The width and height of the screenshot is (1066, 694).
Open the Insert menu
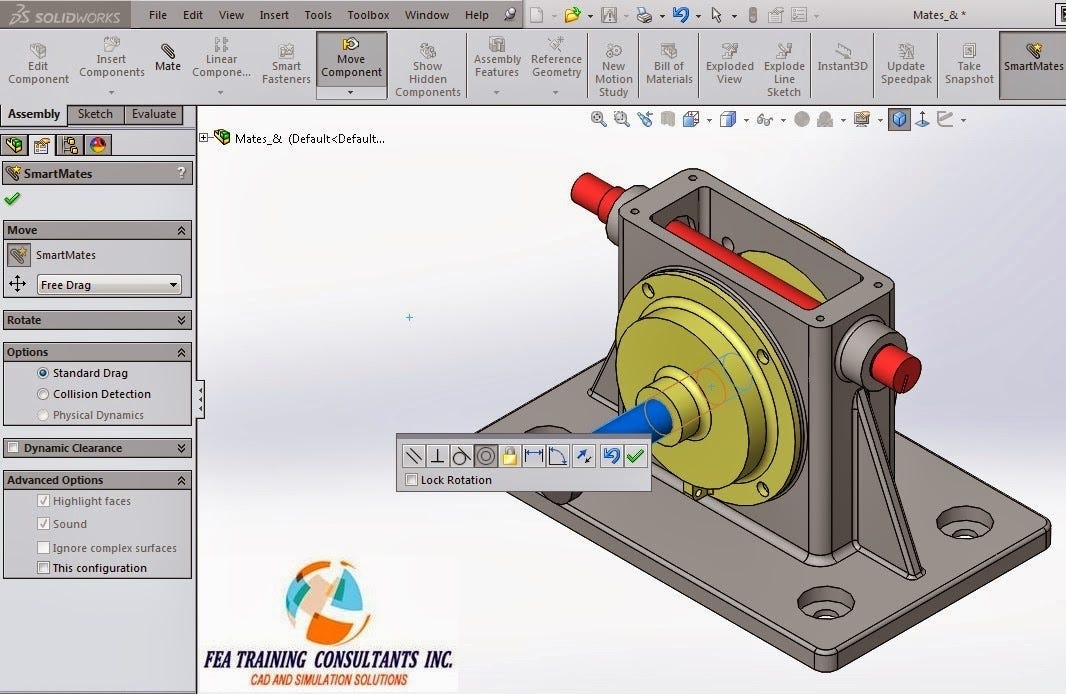[274, 15]
